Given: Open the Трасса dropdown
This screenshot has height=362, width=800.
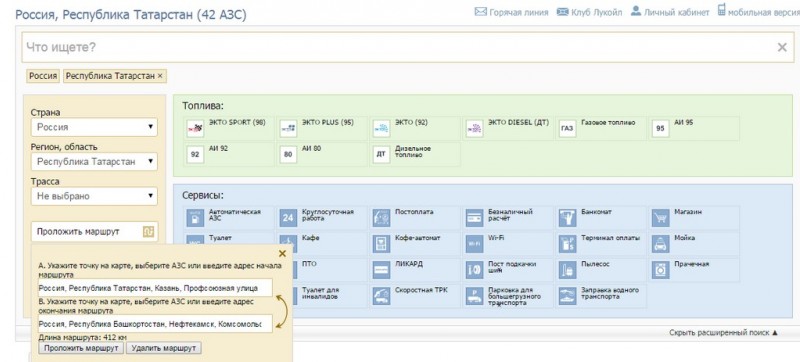Looking at the screenshot, I should point(94,196).
